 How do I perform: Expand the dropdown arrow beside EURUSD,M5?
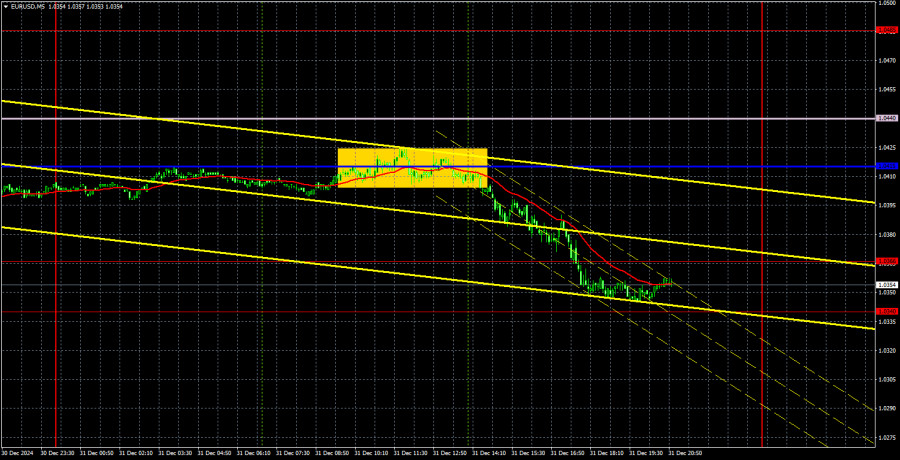(x=5, y=6)
